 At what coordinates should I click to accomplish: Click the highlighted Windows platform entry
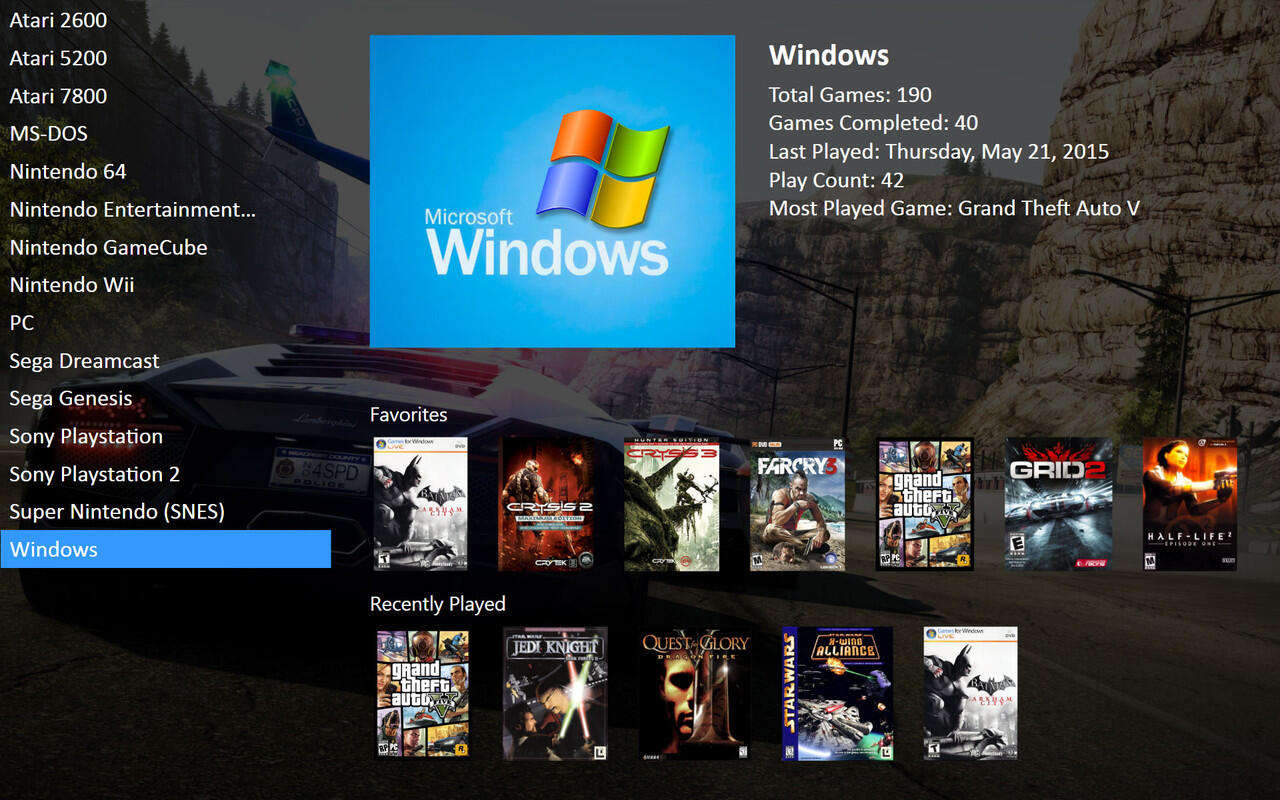tap(166, 549)
